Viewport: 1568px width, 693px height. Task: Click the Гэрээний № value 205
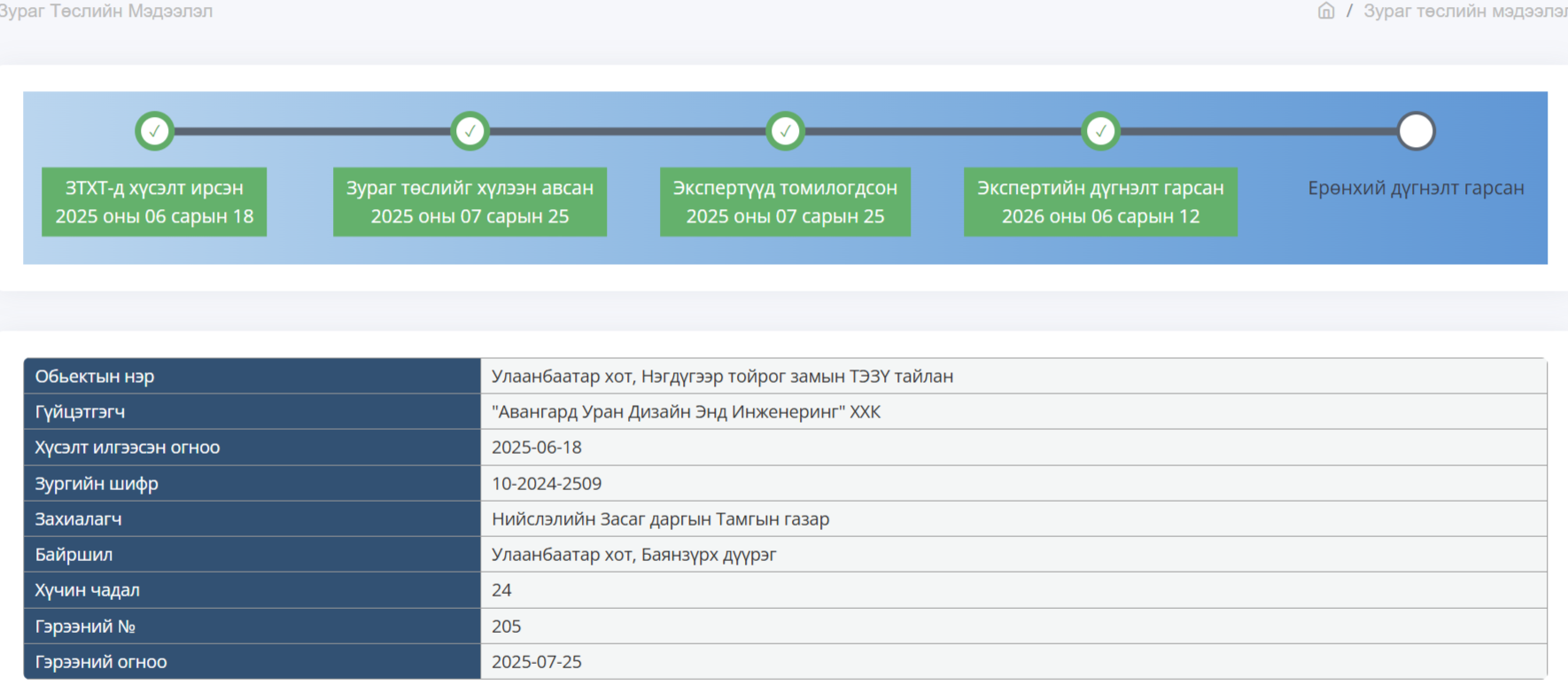pos(506,627)
